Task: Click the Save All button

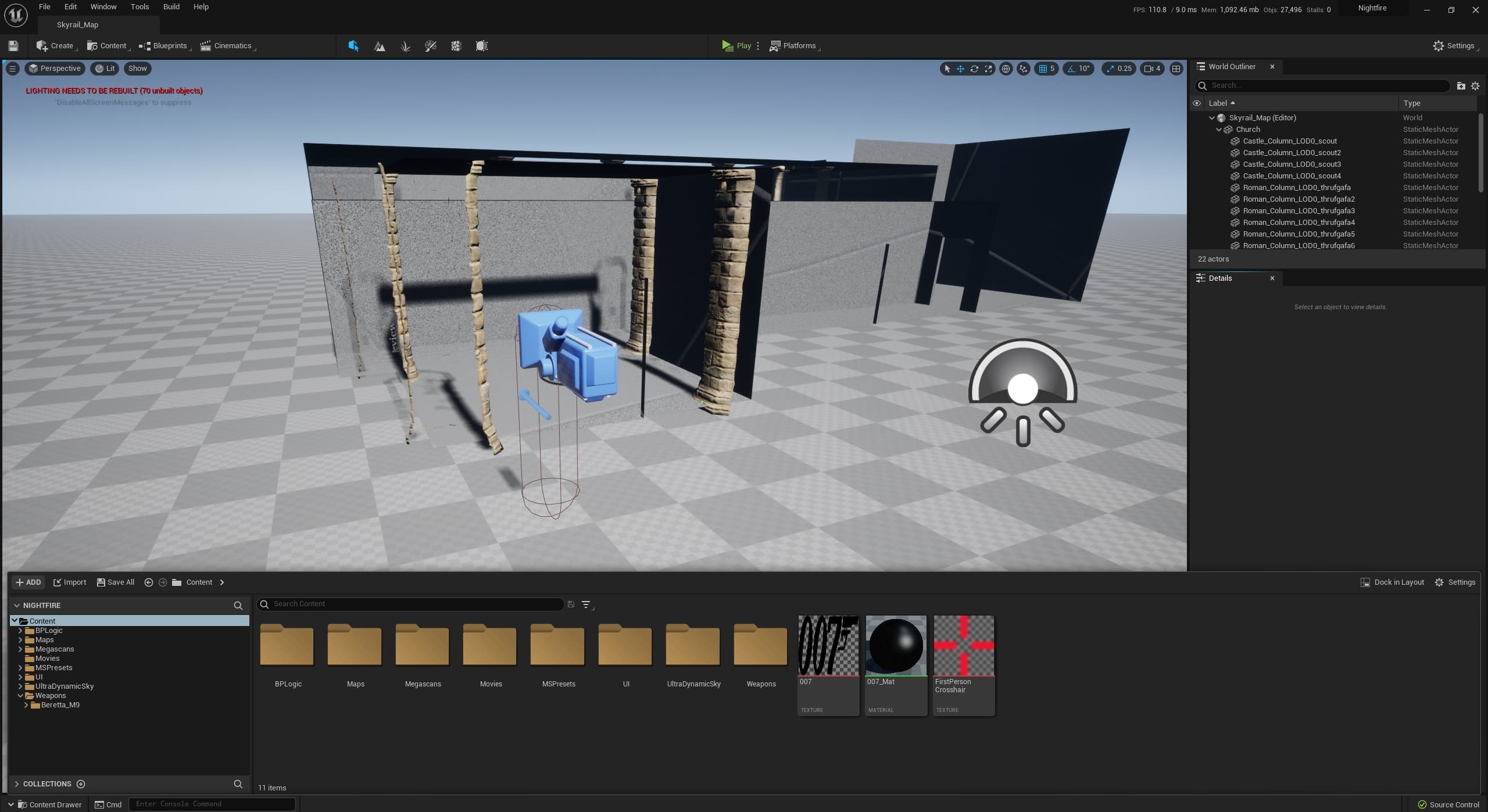Action: click(115, 582)
